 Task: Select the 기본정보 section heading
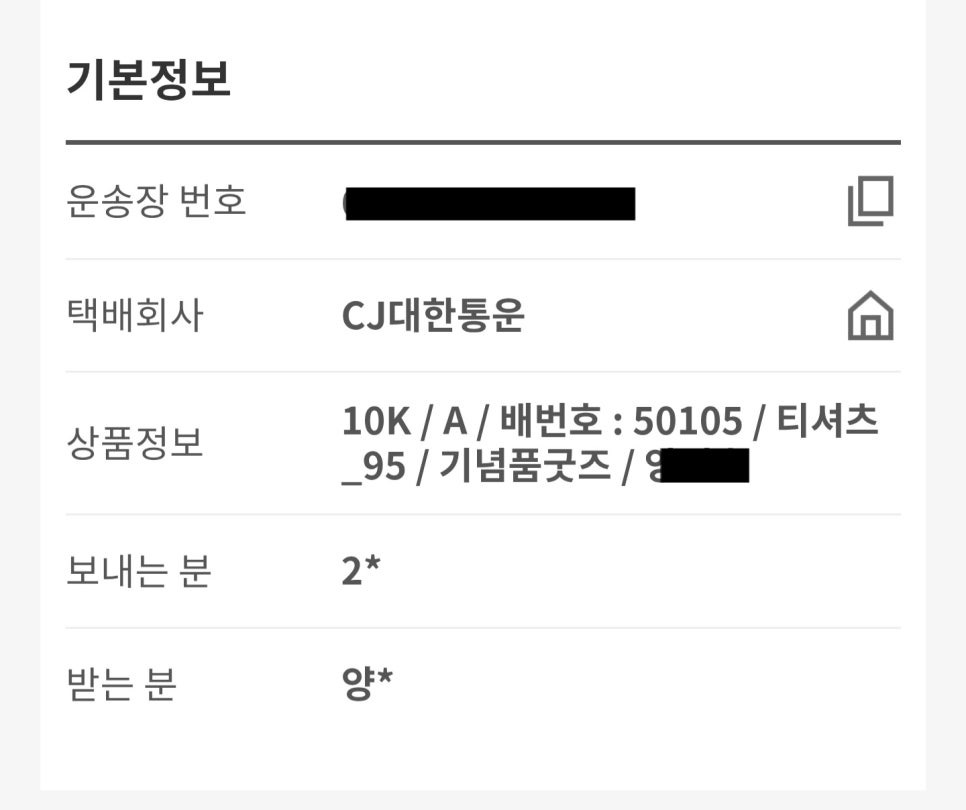148,79
